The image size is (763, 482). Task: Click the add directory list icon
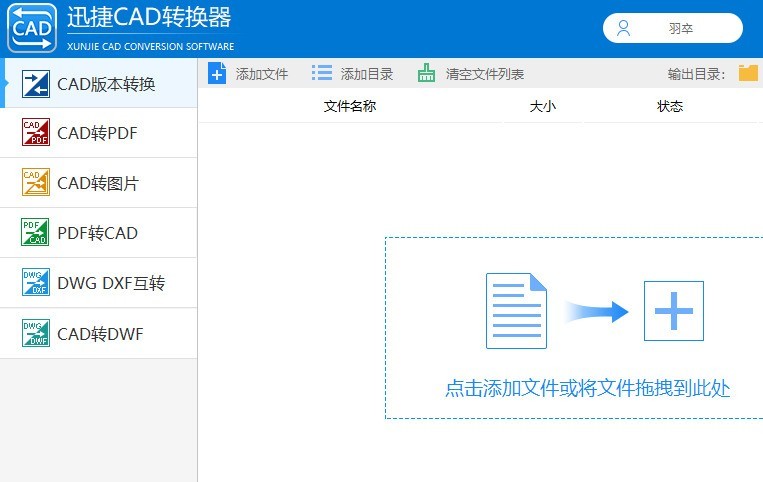[322, 73]
